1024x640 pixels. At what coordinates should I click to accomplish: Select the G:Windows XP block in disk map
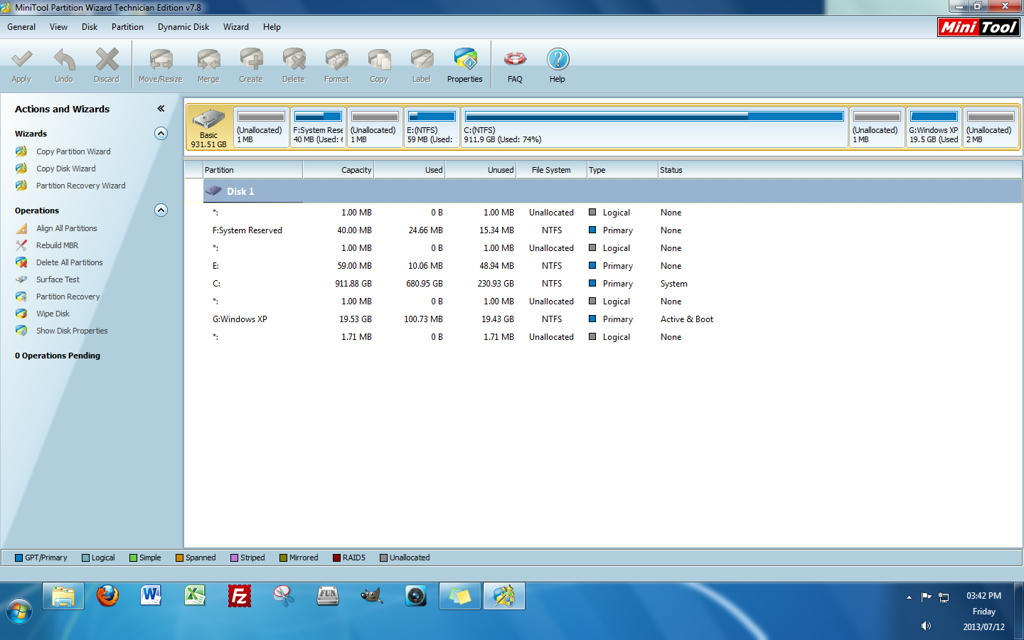coord(933,128)
